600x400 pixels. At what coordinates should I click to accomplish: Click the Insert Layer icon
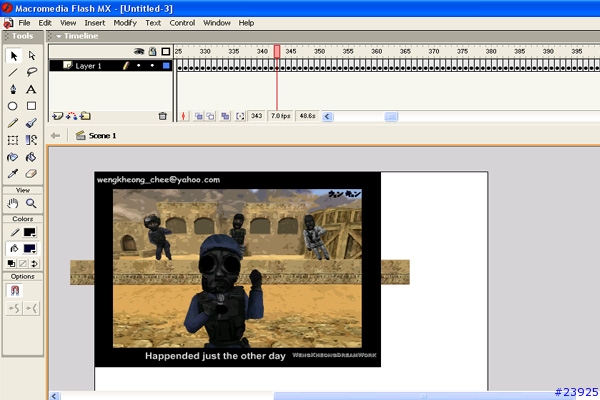(57, 116)
